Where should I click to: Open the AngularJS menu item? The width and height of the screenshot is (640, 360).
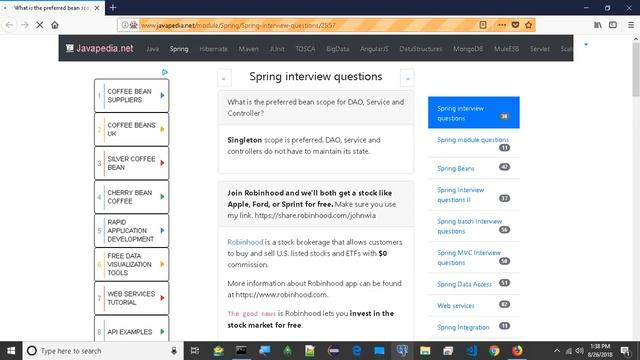point(374,49)
